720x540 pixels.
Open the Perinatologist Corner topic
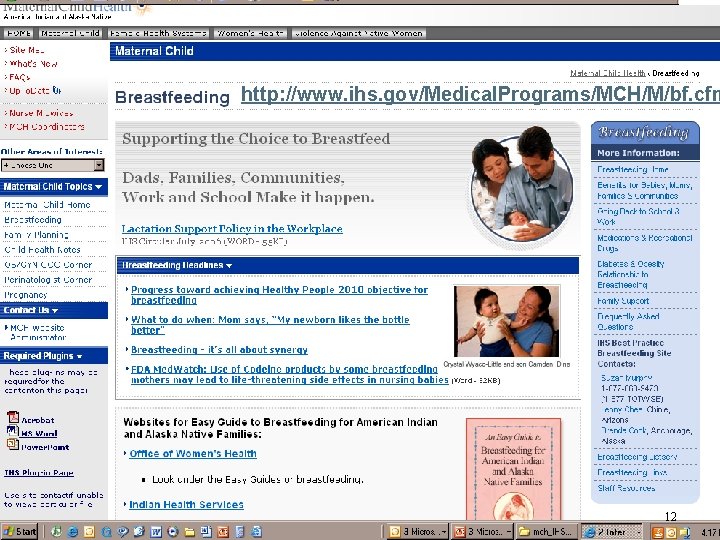click(x=48, y=280)
